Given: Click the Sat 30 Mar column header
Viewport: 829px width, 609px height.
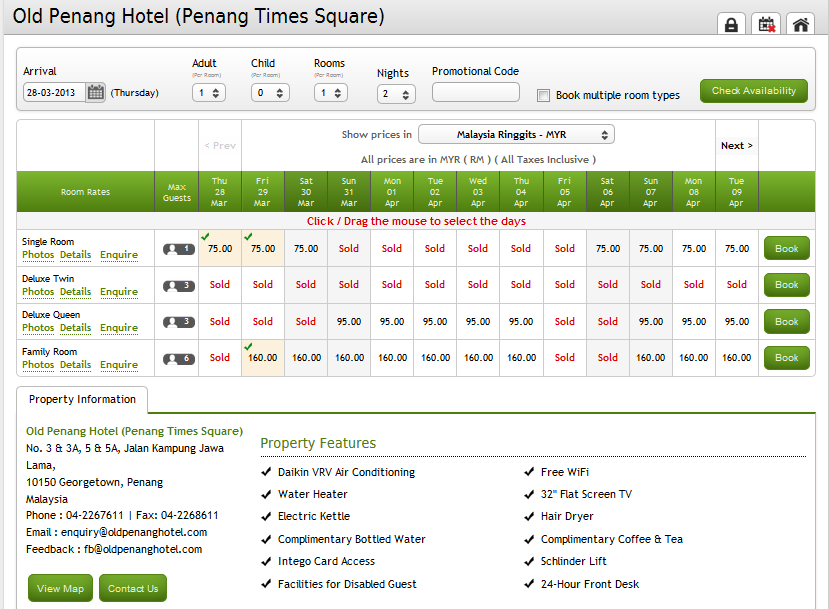Looking at the screenshot, I should point(306,192).
